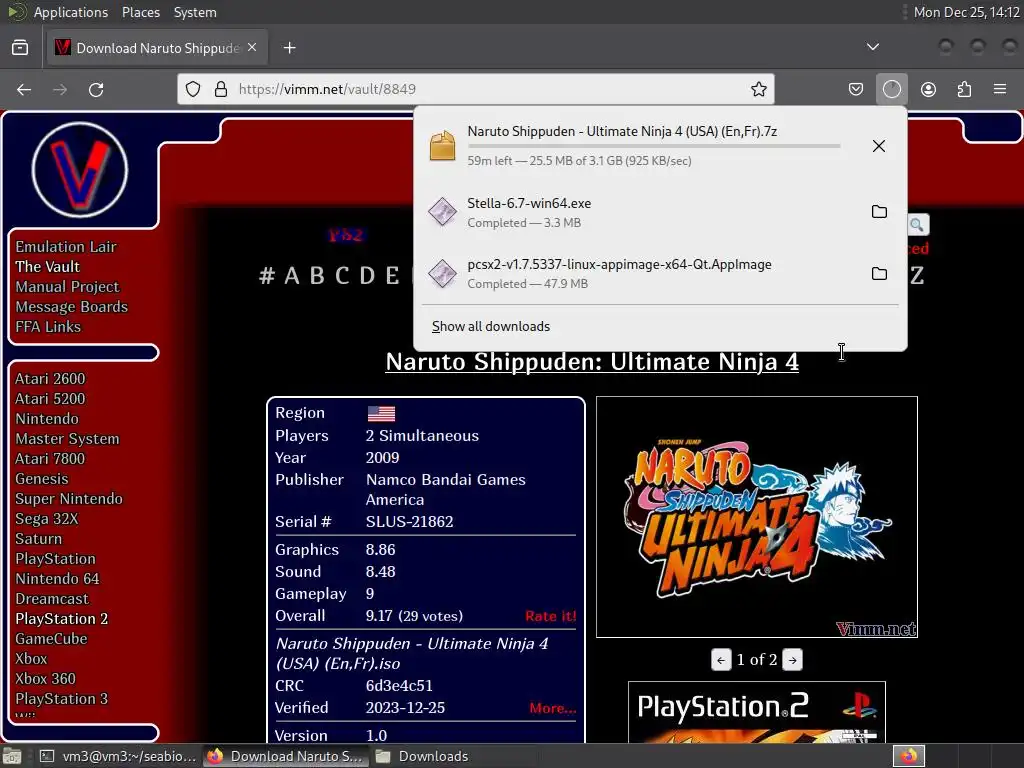Open the Firefox hamburger menu
This screenshot has height=768, width=1024.
click(1000, 89)
